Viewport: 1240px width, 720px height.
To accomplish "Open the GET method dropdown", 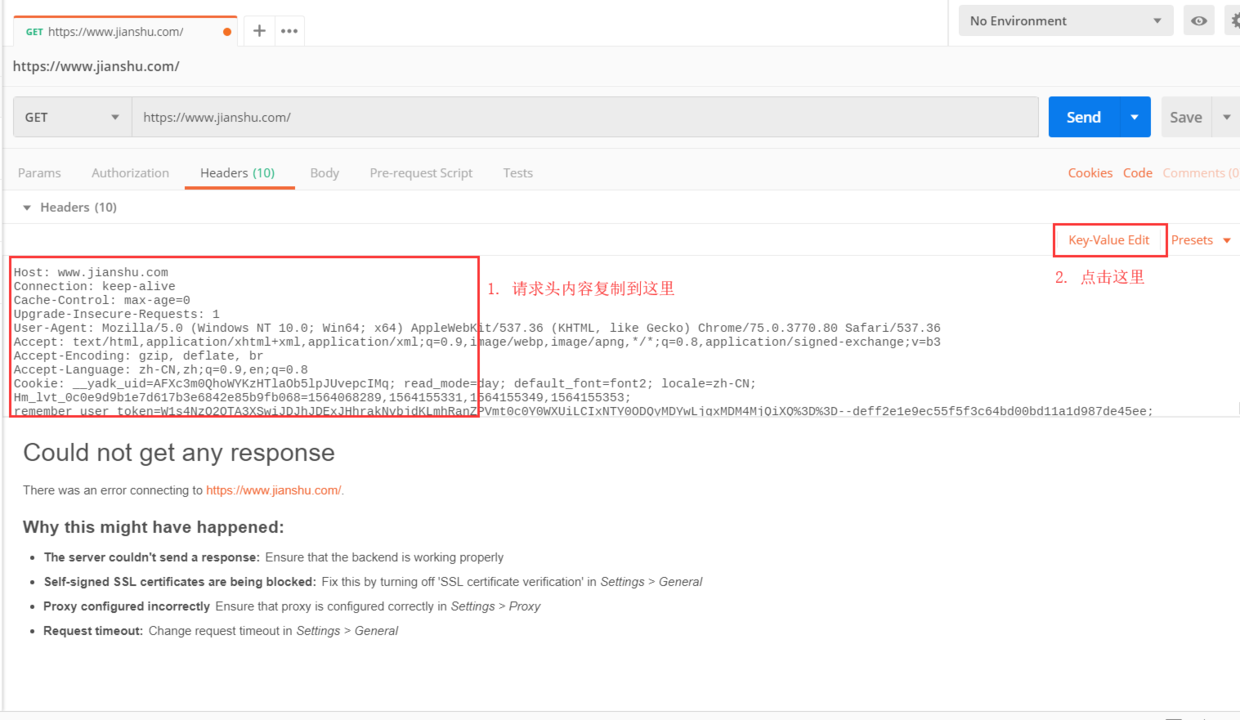I will [x=72, y=117].
